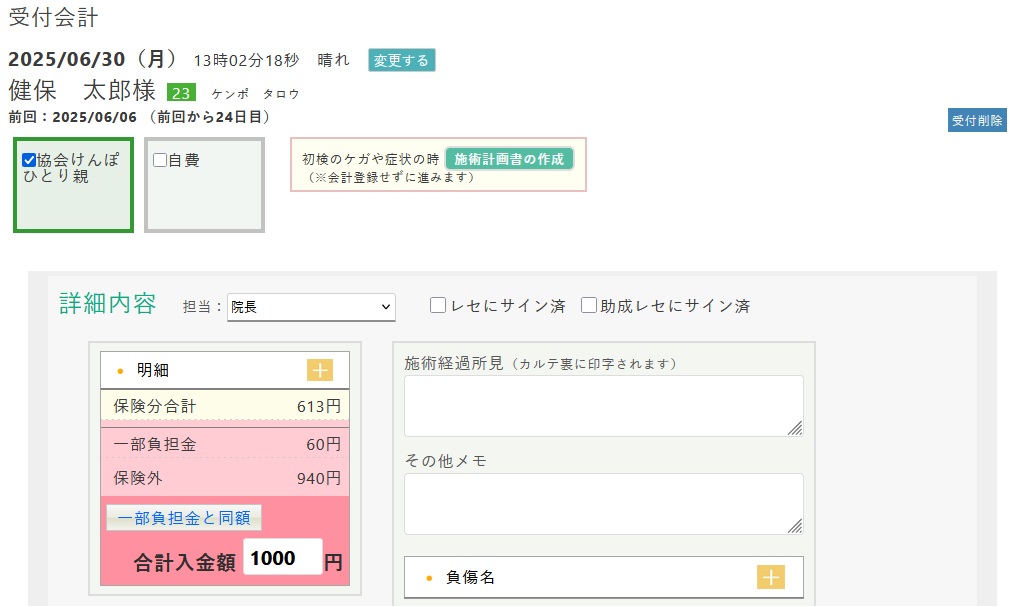The height and width of the screenshot is (607, 1010).
Task: Click the plus icon beside 負傷名
Action: point(770,577)
